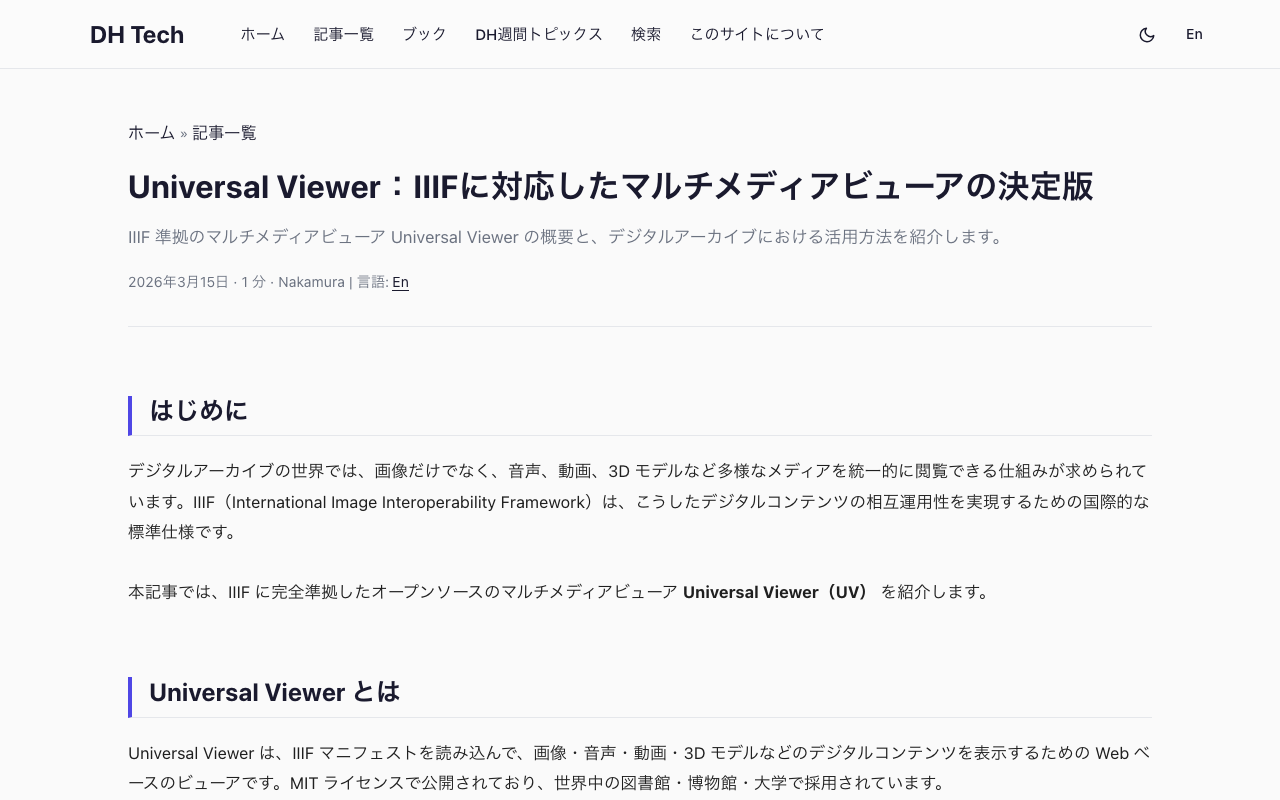Click the ホーム breadcrumb link
Image resolution: width=1280 pixels, height=800 pixels.
[152, 132]
